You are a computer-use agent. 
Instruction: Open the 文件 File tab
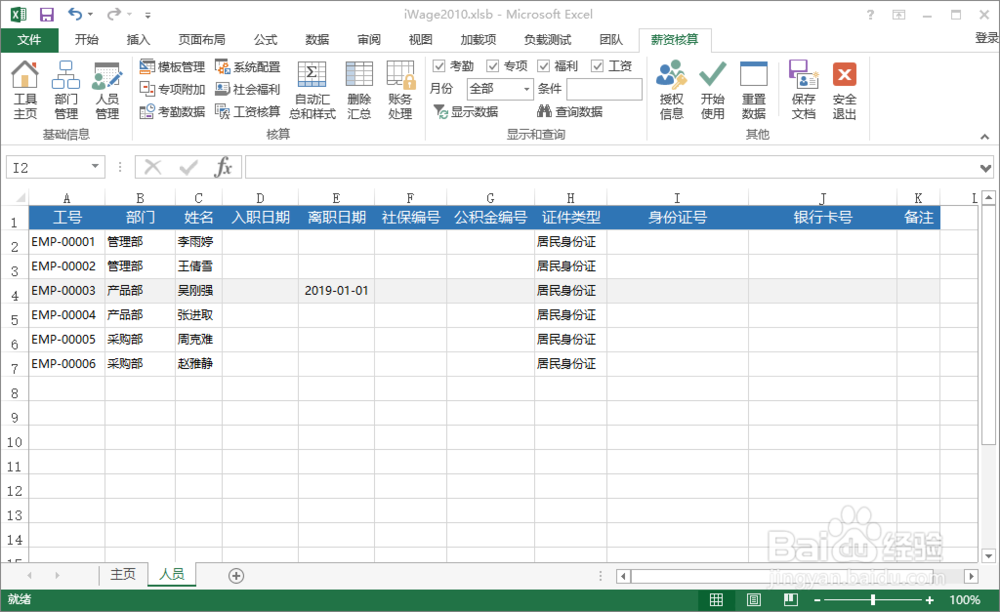click(29, 40)
